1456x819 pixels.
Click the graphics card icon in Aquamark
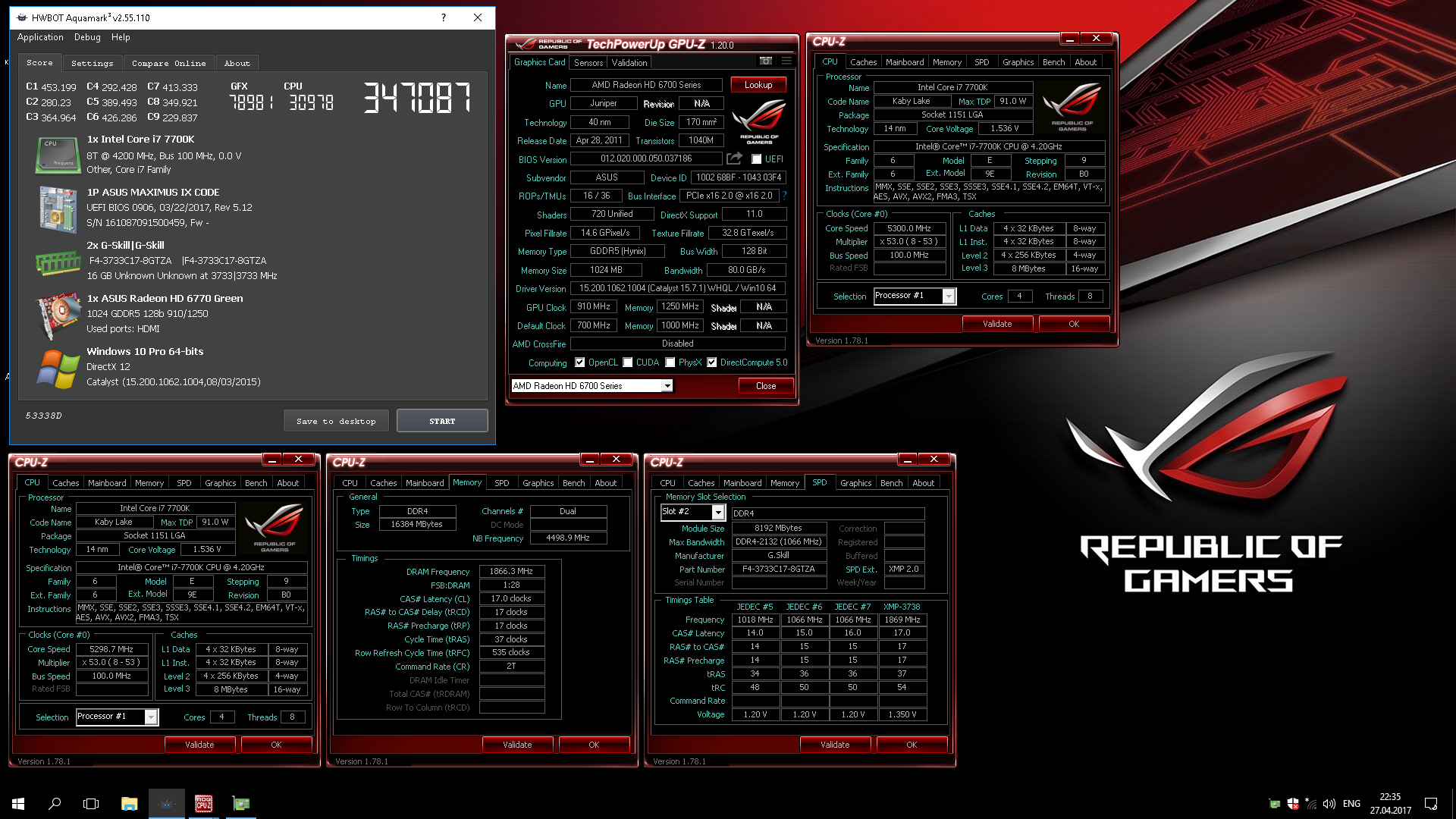[58, 315]
